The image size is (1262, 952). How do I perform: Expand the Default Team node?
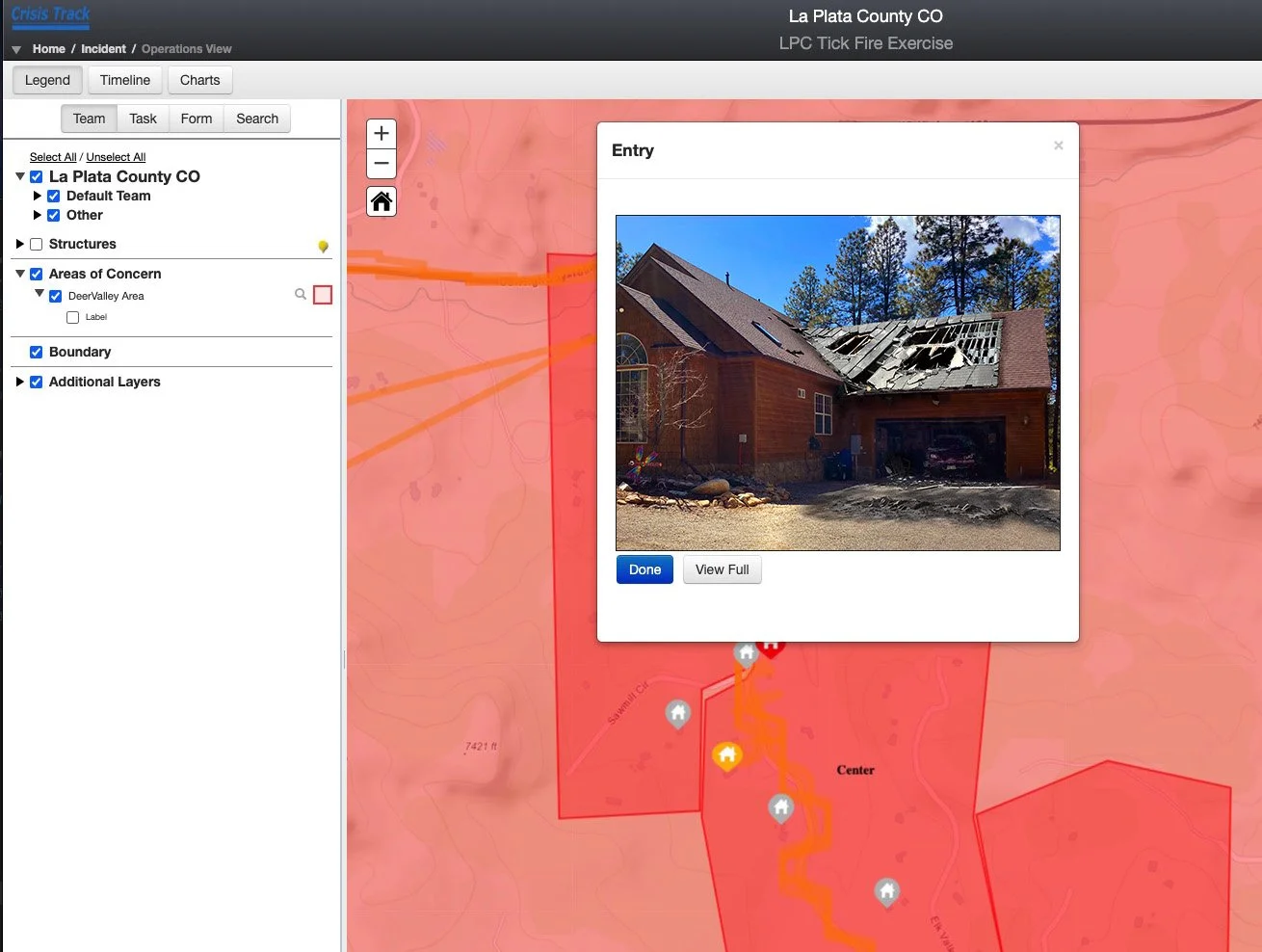click(x=38, y=196)
